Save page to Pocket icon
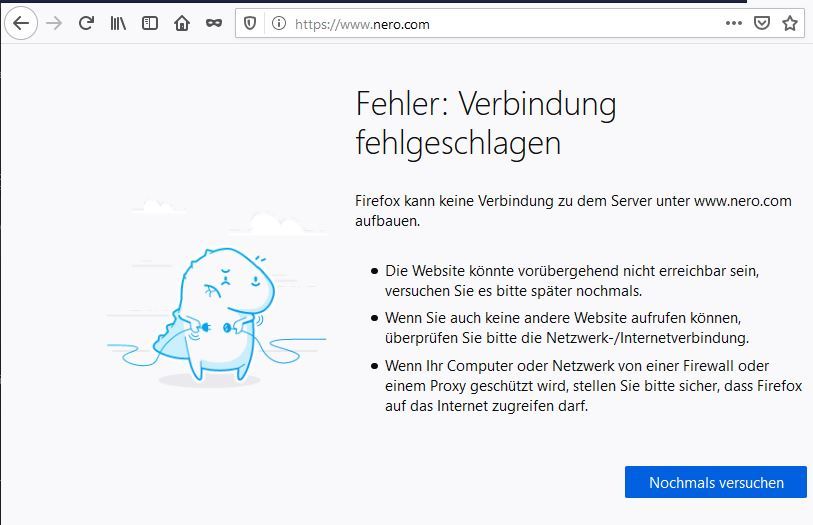 click(x=762, y=23)
